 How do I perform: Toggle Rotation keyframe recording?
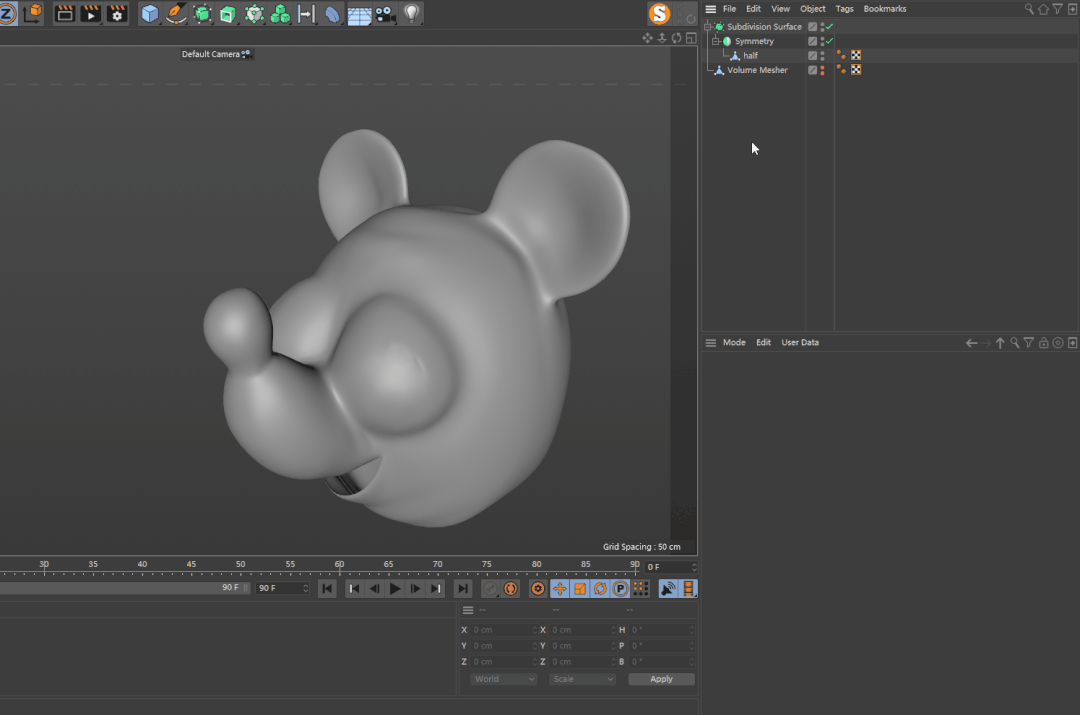(x=600, y=588)
